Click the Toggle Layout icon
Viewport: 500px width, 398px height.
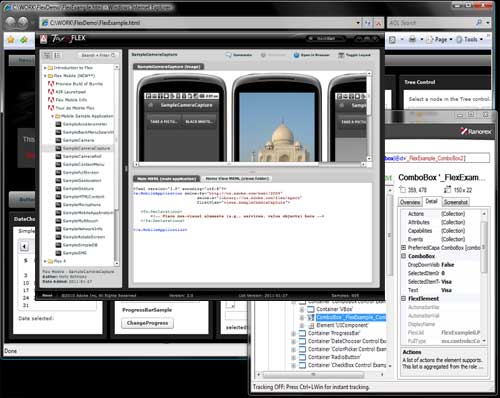pos(341,55)
